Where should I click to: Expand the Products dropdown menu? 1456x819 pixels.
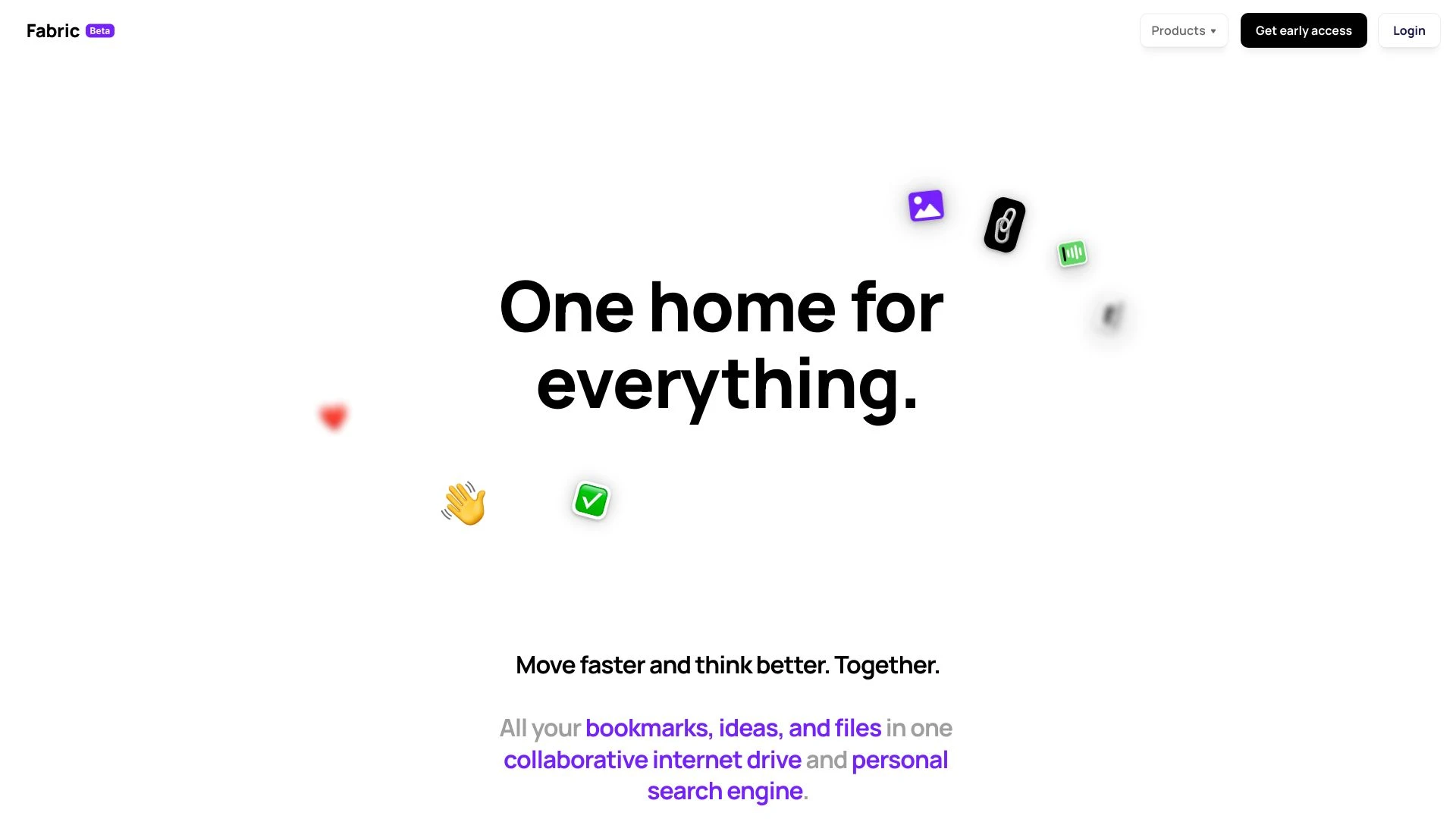tap(1183, 30)
